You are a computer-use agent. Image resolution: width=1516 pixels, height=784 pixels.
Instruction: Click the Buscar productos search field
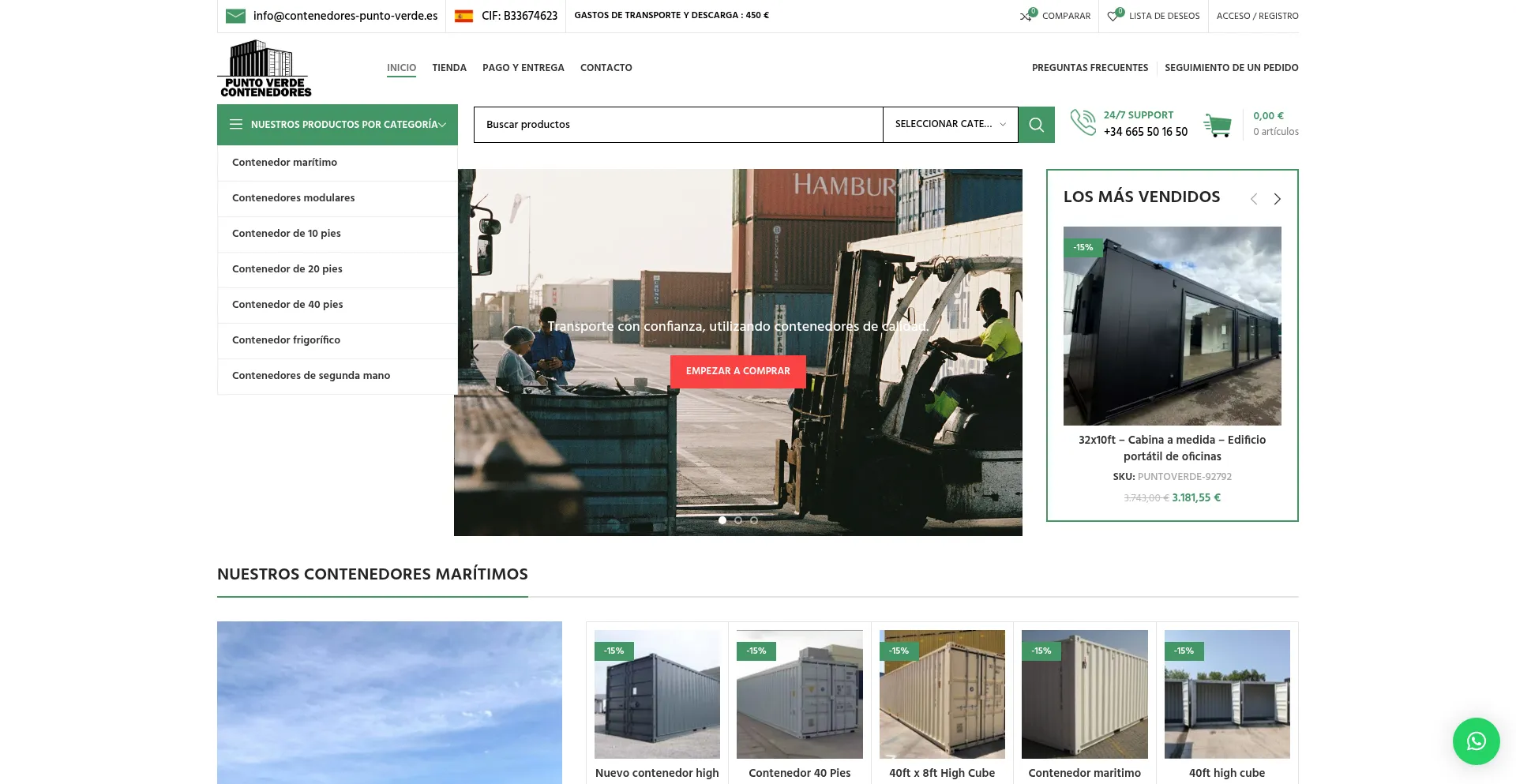[x=677, y=125]
